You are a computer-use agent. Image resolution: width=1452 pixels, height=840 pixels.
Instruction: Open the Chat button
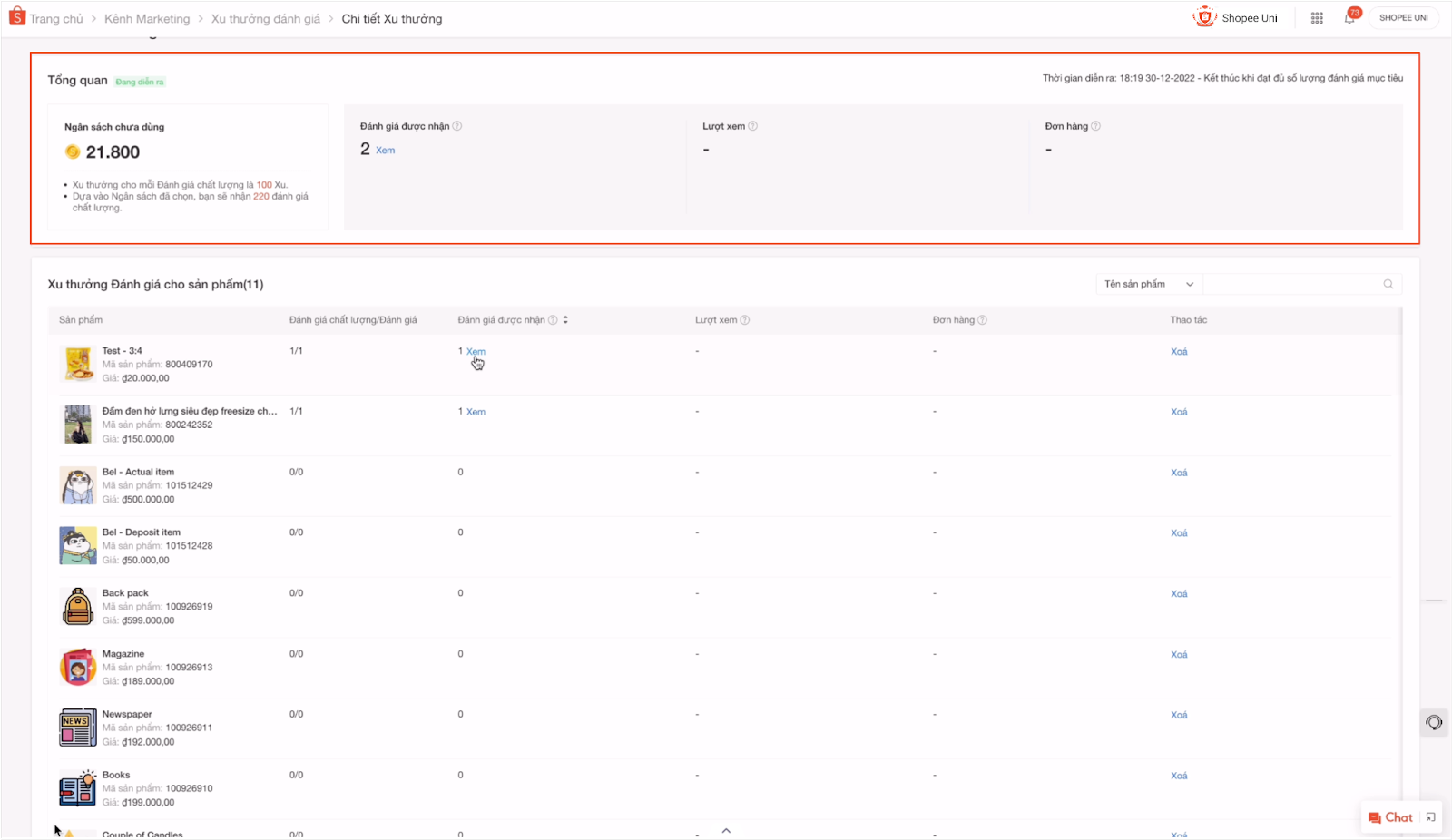coord(1390,817)
